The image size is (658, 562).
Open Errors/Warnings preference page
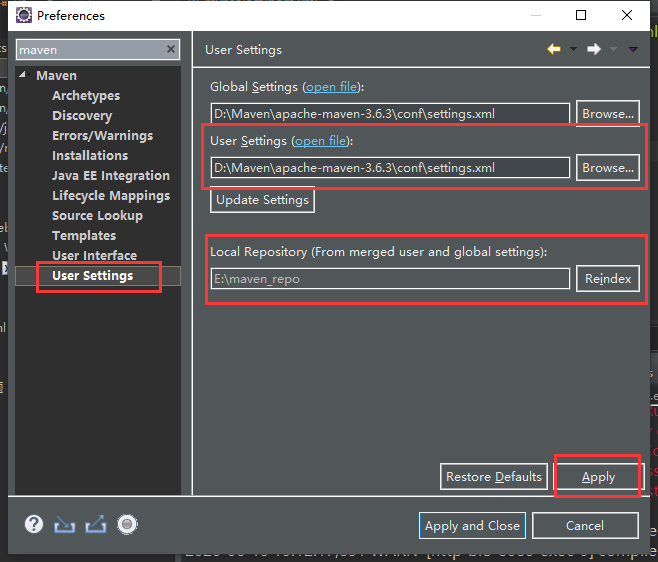tap(102, 136)
